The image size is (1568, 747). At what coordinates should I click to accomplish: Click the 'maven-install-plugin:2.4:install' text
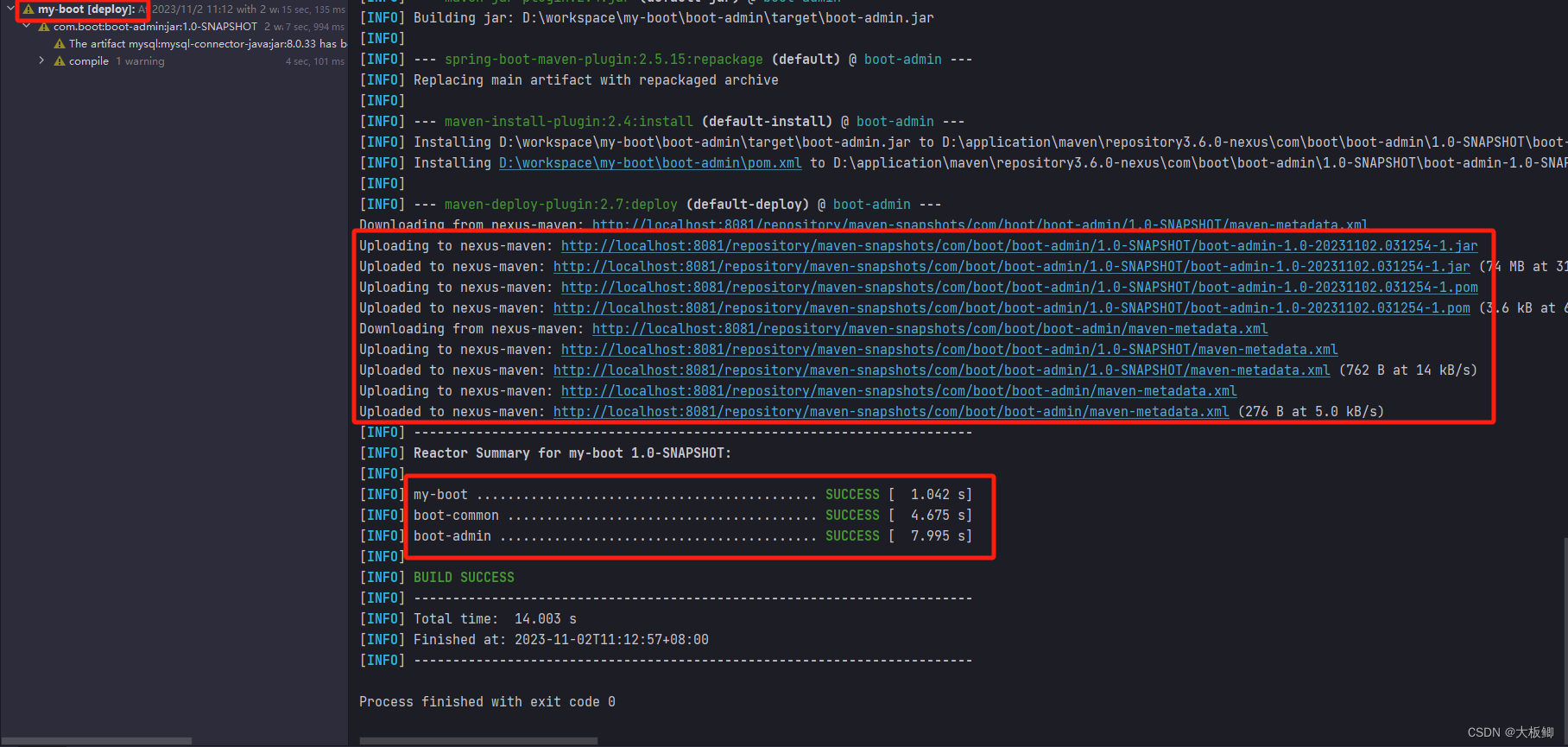568,122
